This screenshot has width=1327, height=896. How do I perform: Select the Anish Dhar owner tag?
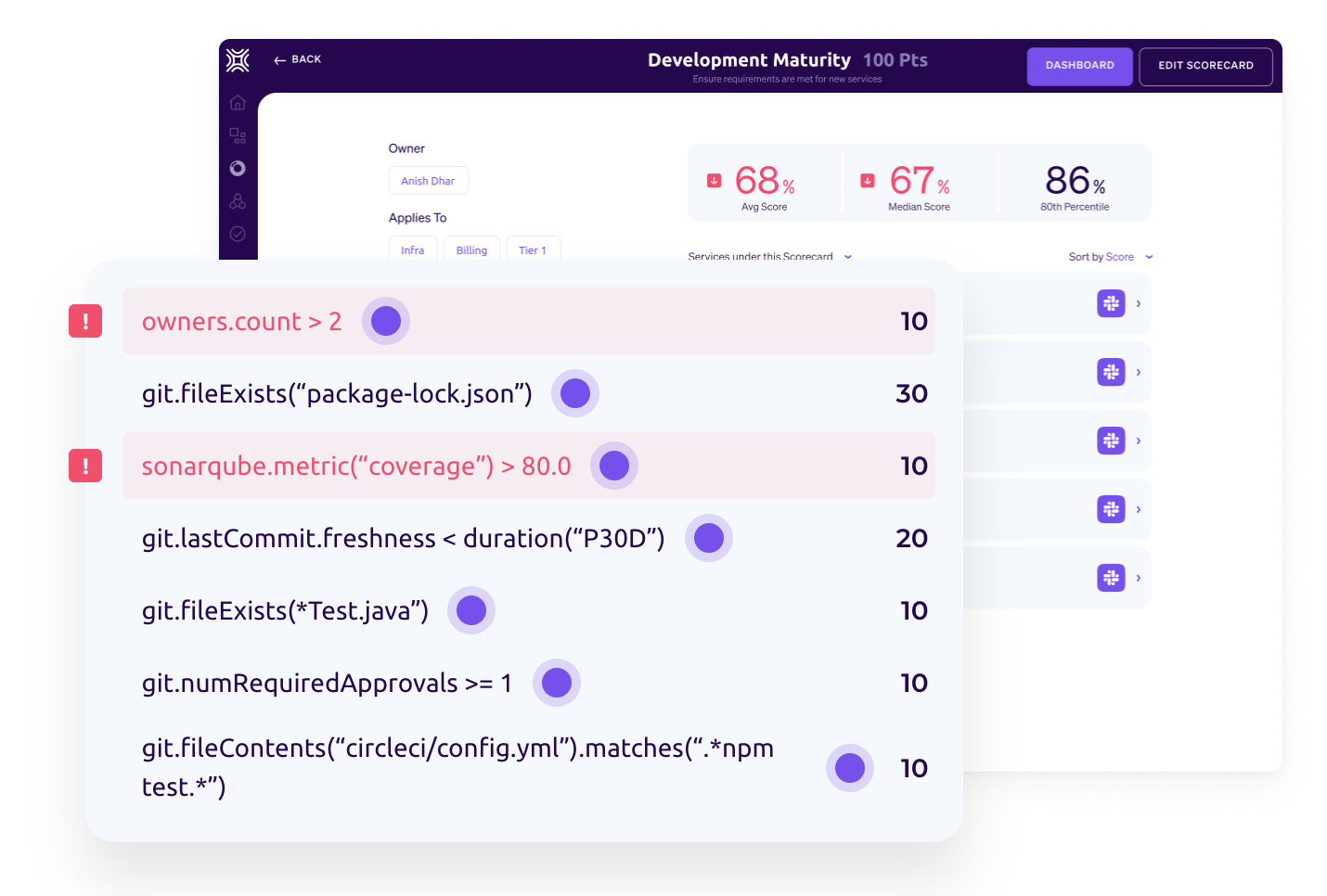point(428,181)
